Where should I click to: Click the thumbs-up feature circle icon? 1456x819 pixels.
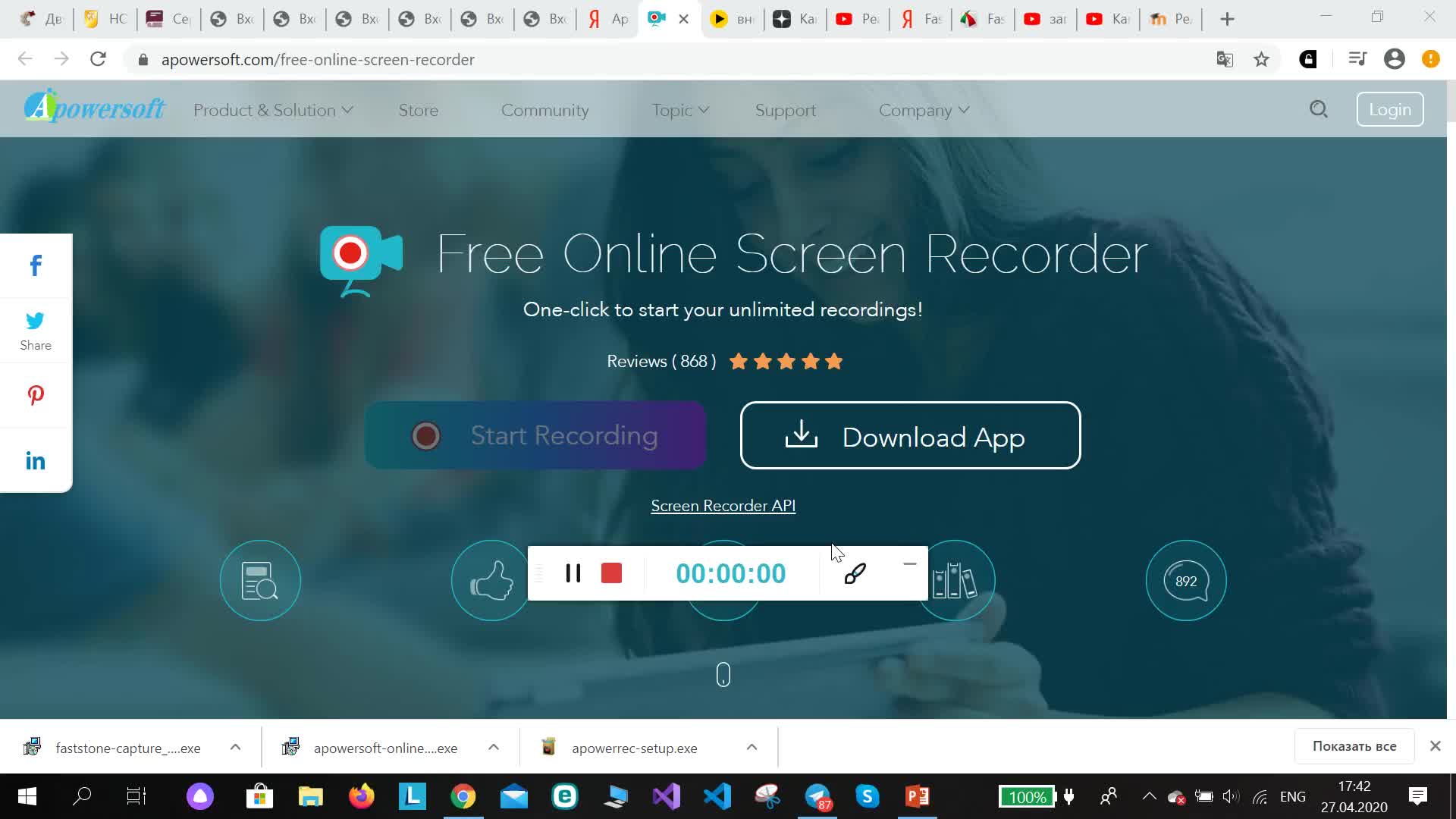(x=491, y=580)
